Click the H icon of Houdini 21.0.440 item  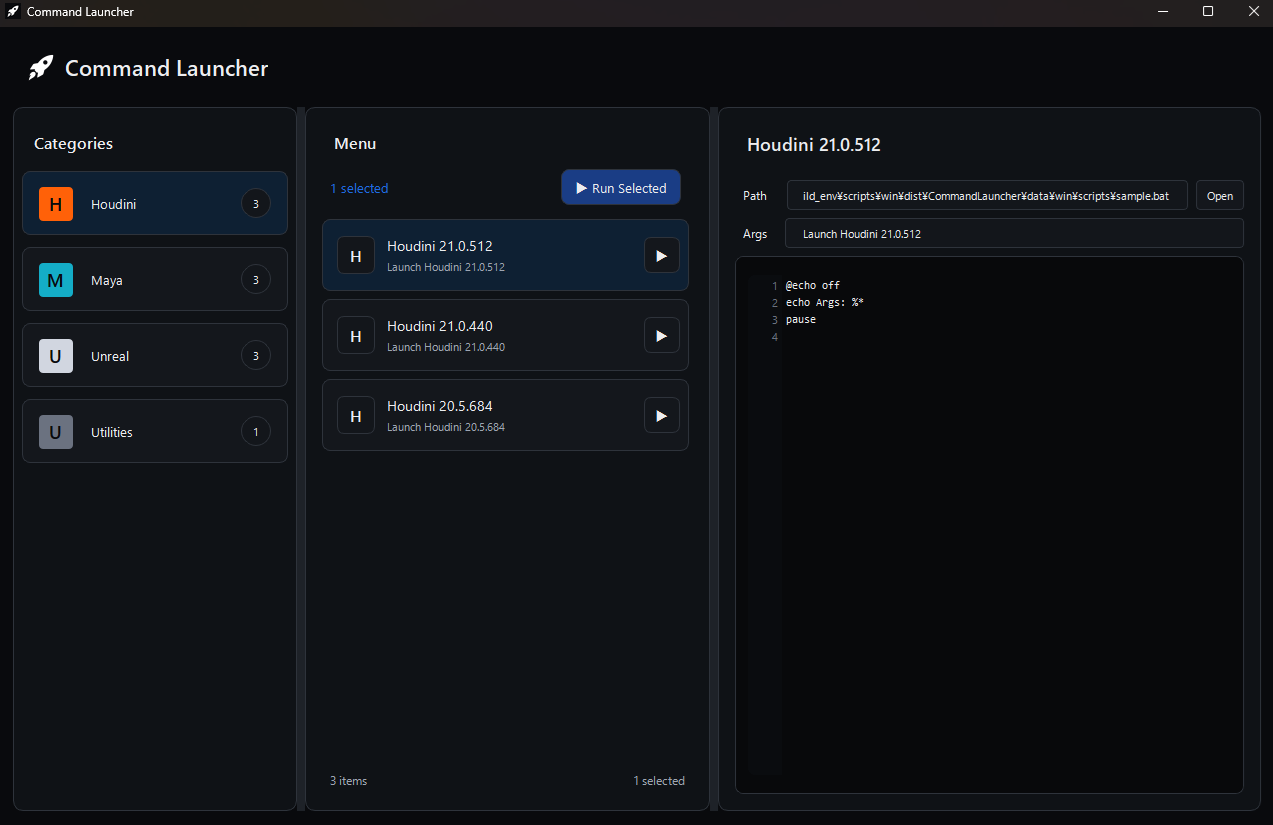pos(355,336)
